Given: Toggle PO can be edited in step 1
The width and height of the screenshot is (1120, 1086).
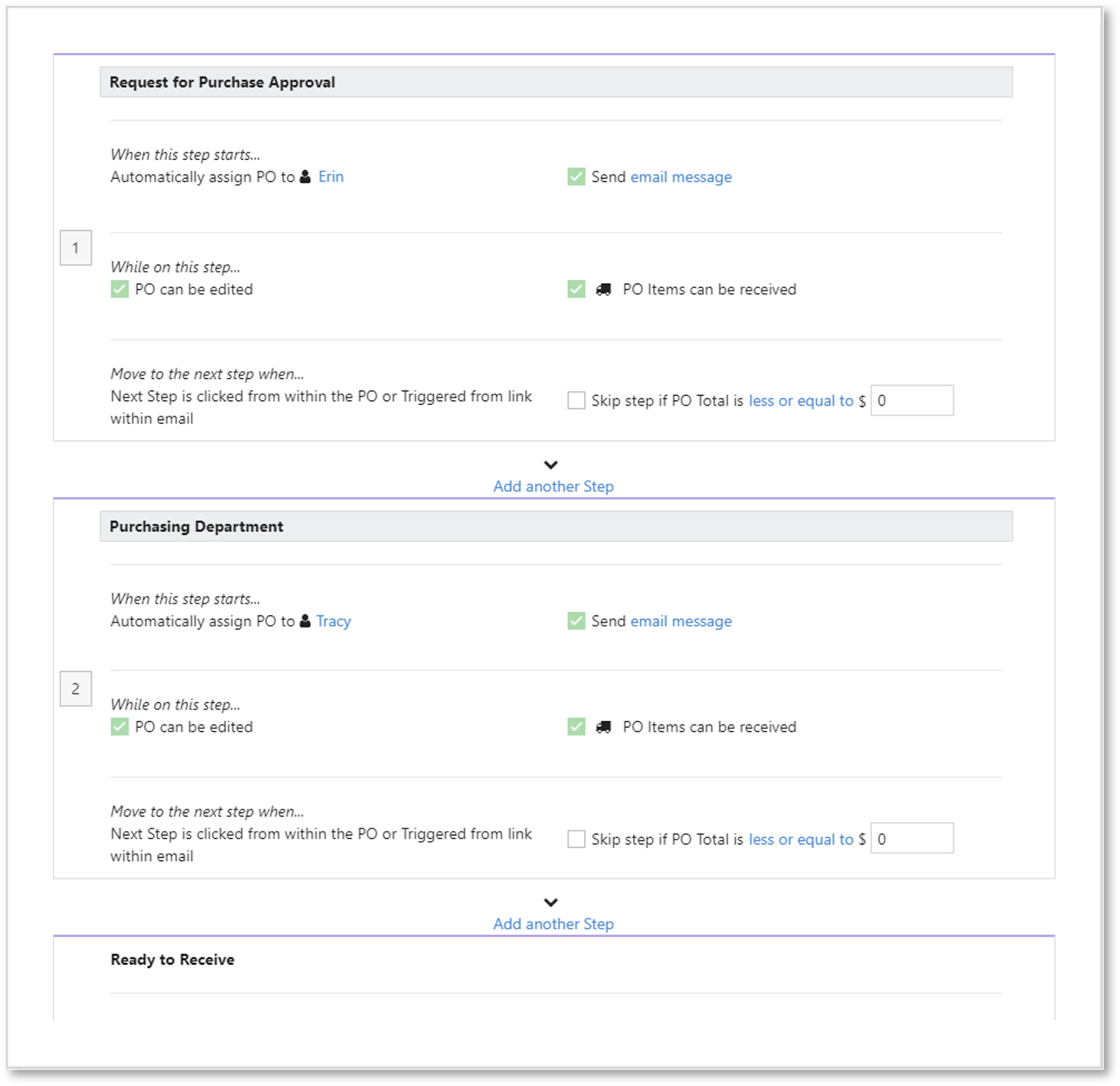Looking at the screenshot, I should point(120,290).
